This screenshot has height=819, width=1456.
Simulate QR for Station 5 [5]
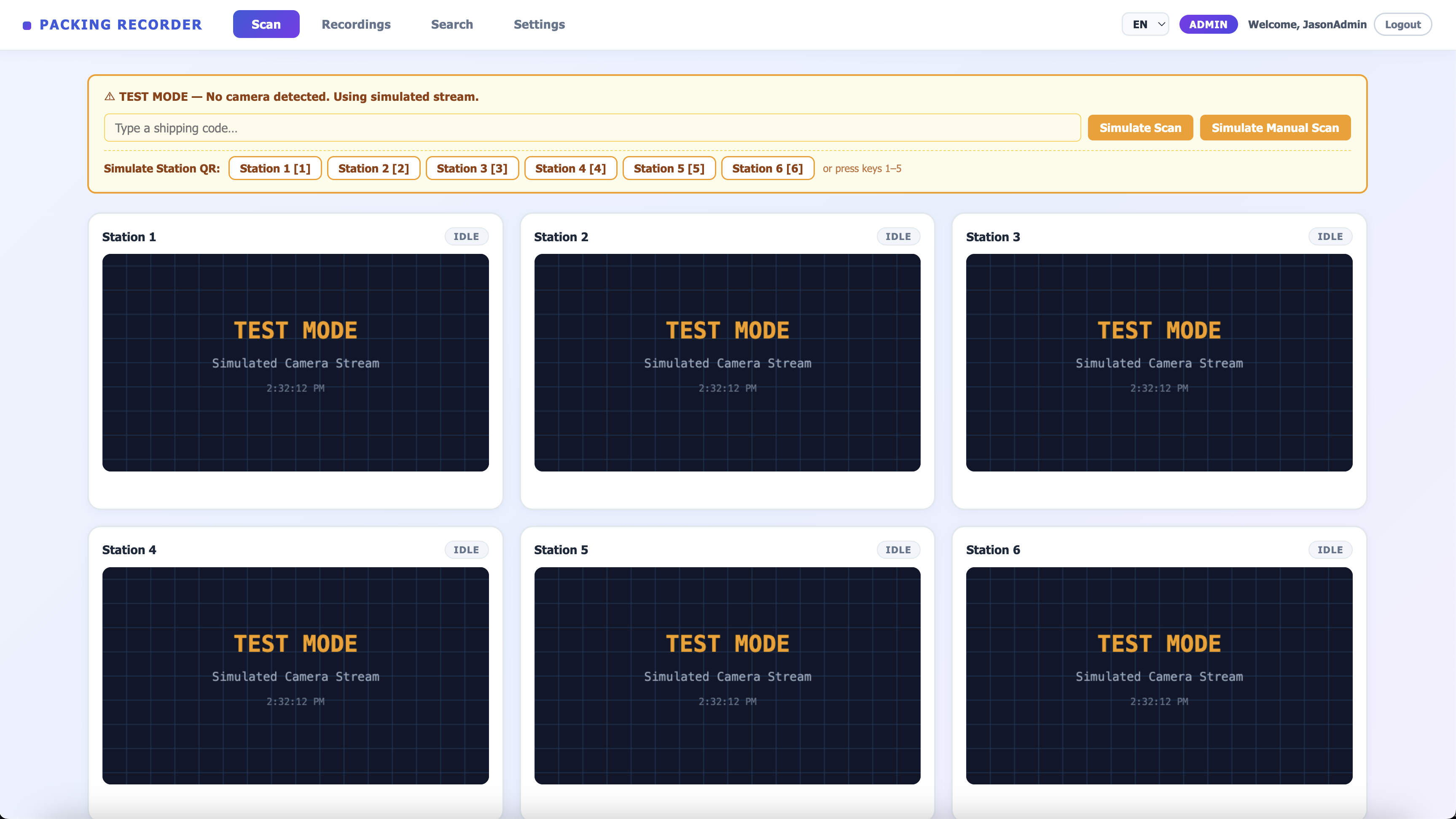[x=669, y=169]
